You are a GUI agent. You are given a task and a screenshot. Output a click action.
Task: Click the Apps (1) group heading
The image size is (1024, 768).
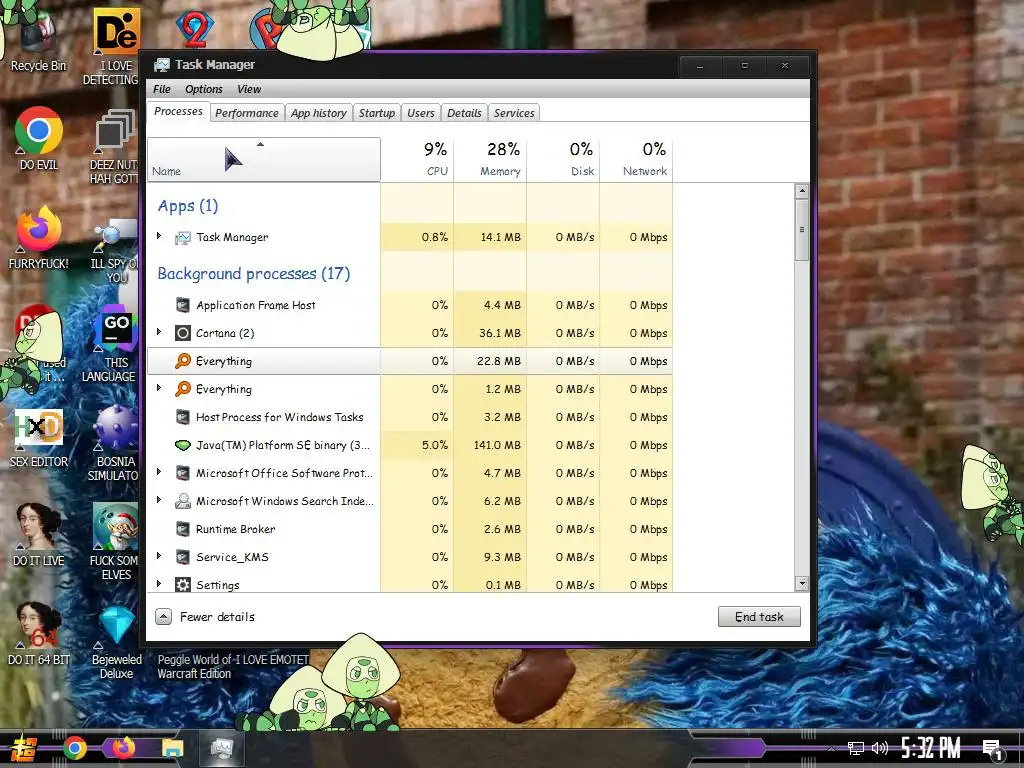pyautogui.click(x=187, y=206)
